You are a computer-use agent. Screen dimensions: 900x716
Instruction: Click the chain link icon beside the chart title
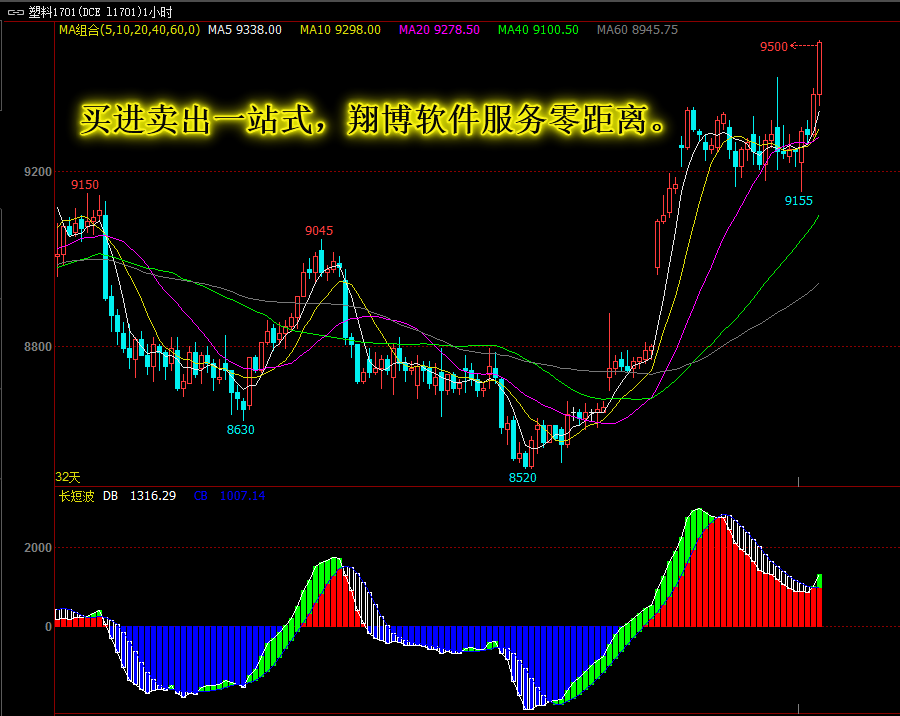15,12
